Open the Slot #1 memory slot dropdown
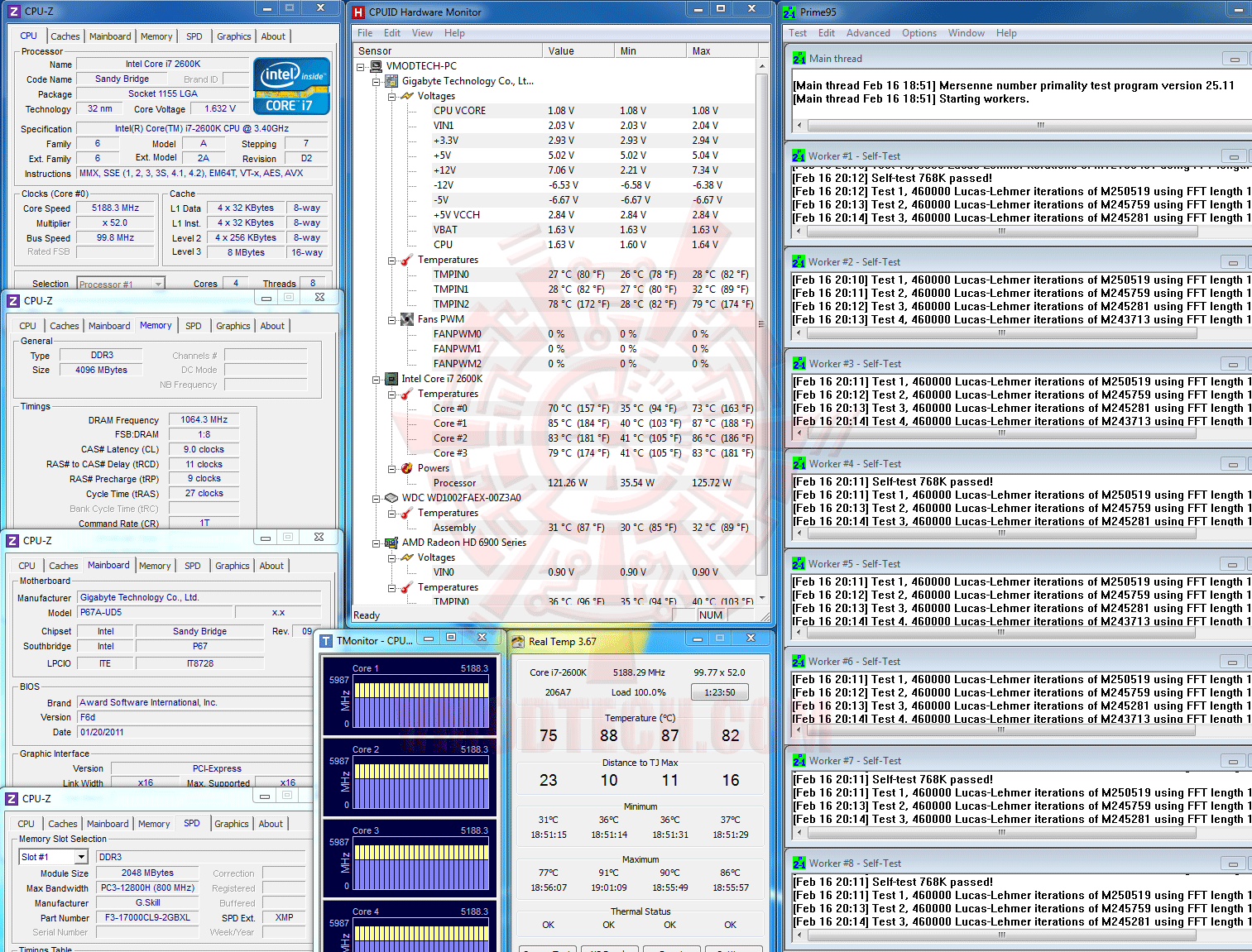This screenshot has width=1252, height=952. tap(80, 857)
